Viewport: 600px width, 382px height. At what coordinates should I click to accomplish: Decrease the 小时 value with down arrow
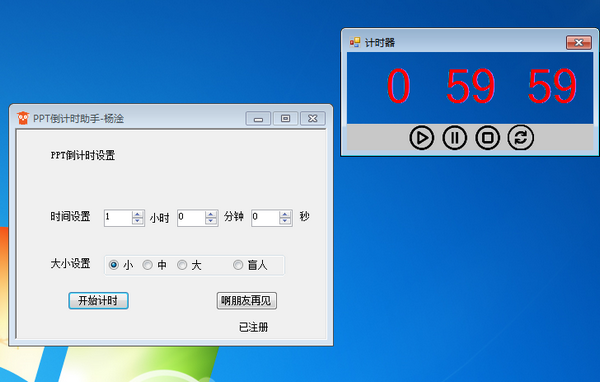pos(137,221)
